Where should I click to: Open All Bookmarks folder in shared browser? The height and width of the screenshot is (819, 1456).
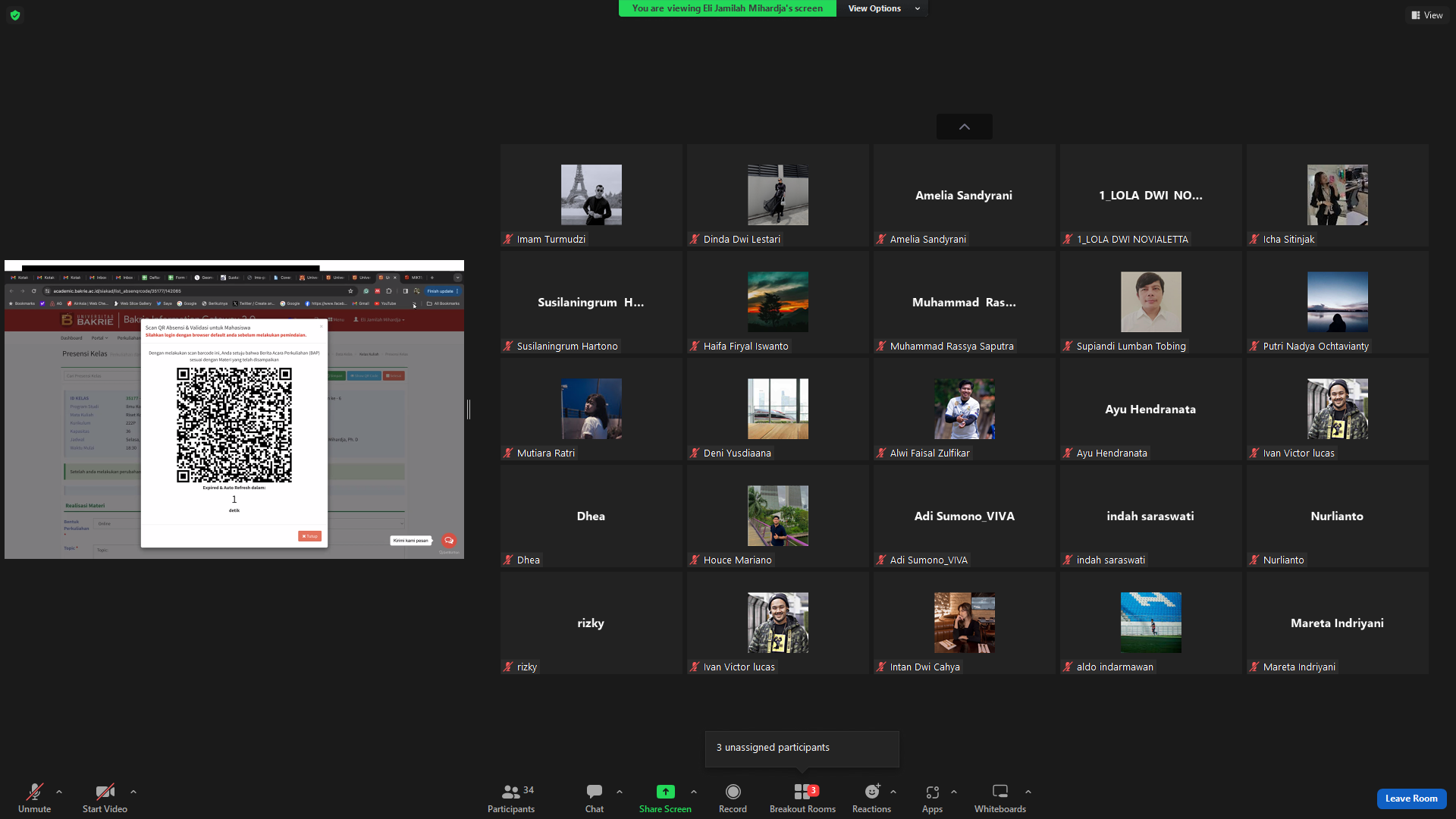click(444, 303)
